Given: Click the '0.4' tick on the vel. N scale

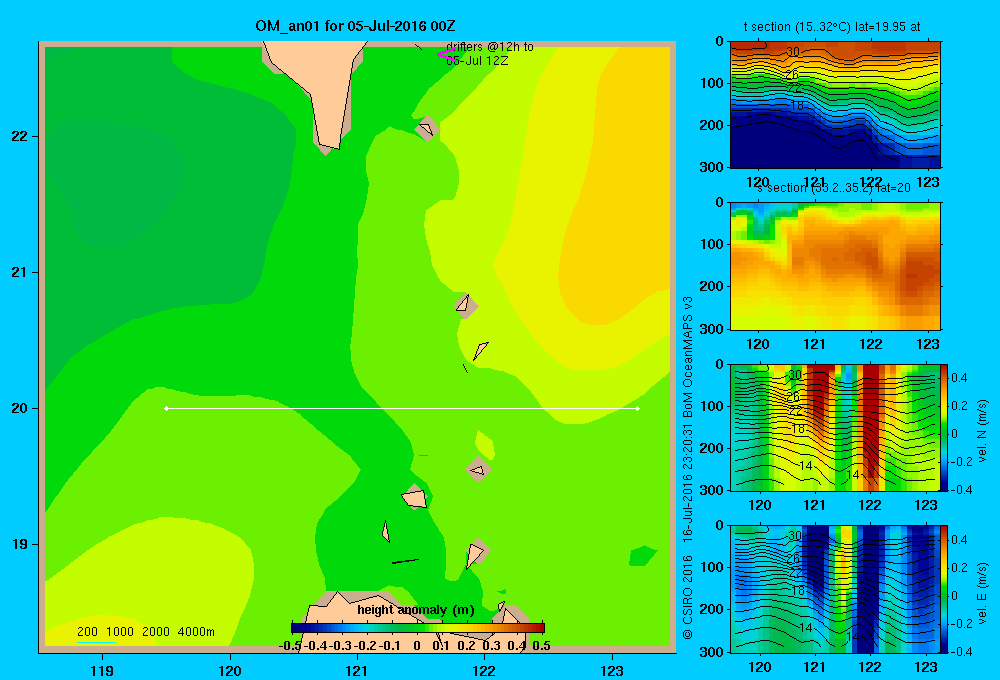Looking at the screenshot, I should [x=959, y=378].
